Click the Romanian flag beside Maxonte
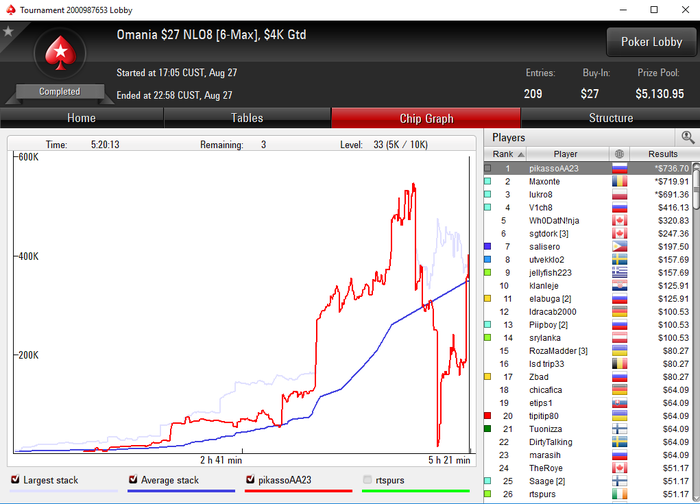This screenshot has height=504, width=700. point(620,181)
